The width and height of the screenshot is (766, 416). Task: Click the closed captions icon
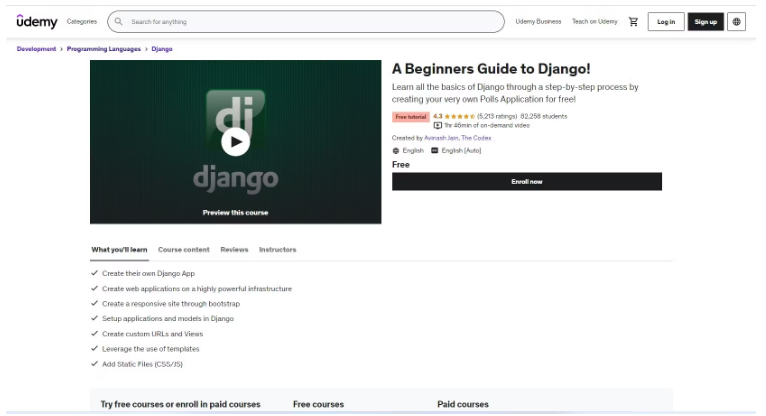click(434, 150)
